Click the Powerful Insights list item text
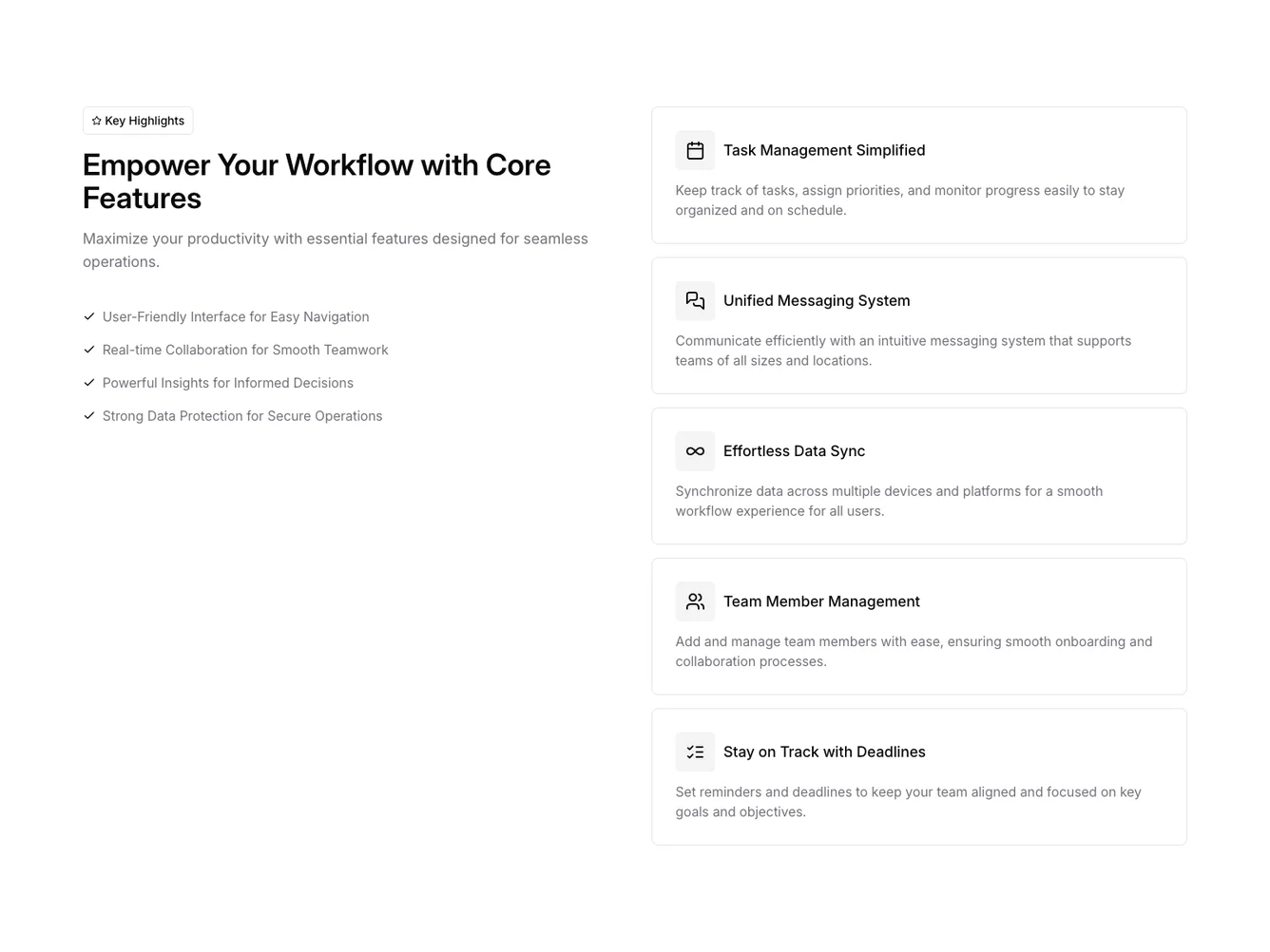 [227, 383]
